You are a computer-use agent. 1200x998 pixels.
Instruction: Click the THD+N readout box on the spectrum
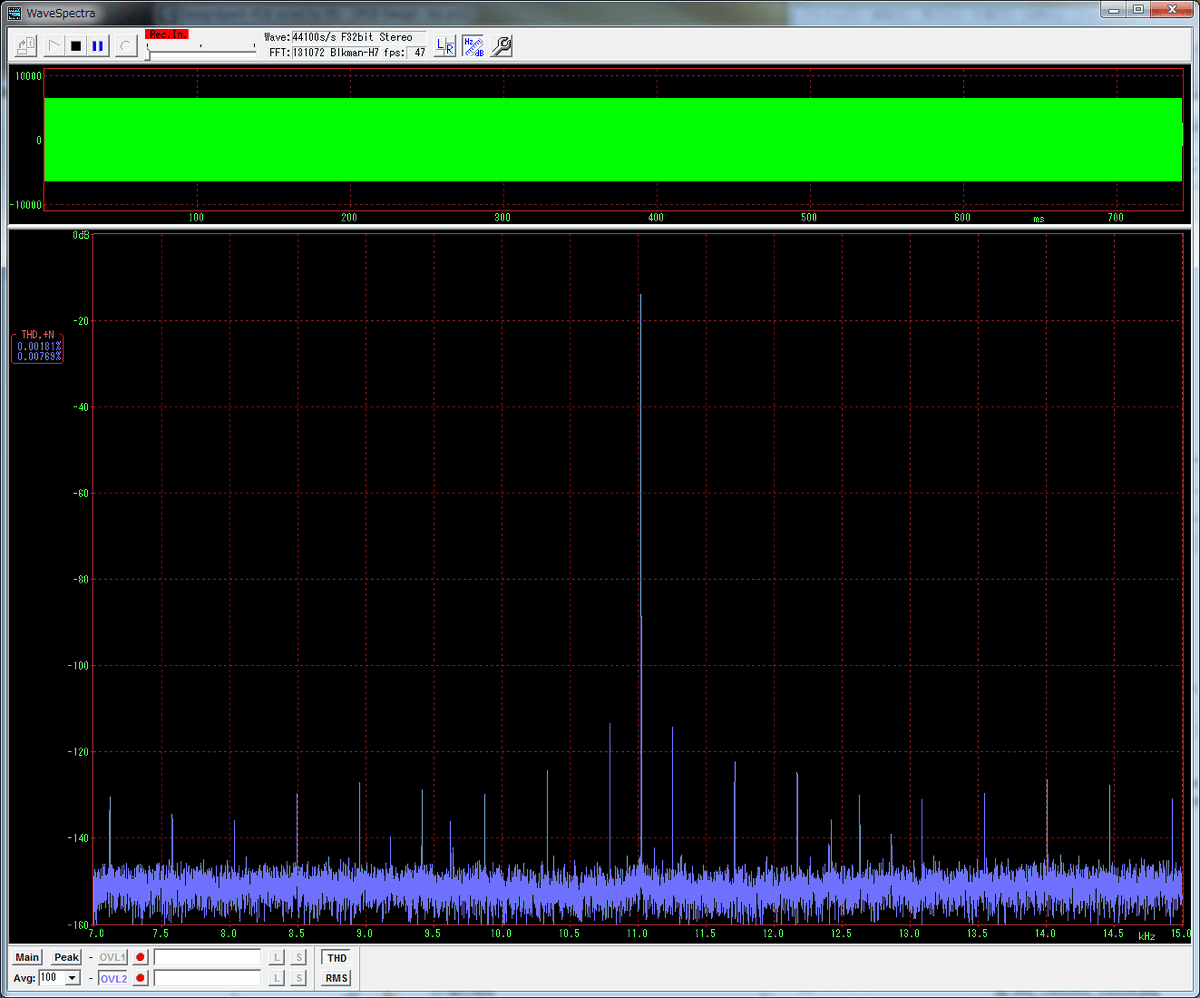38,346
